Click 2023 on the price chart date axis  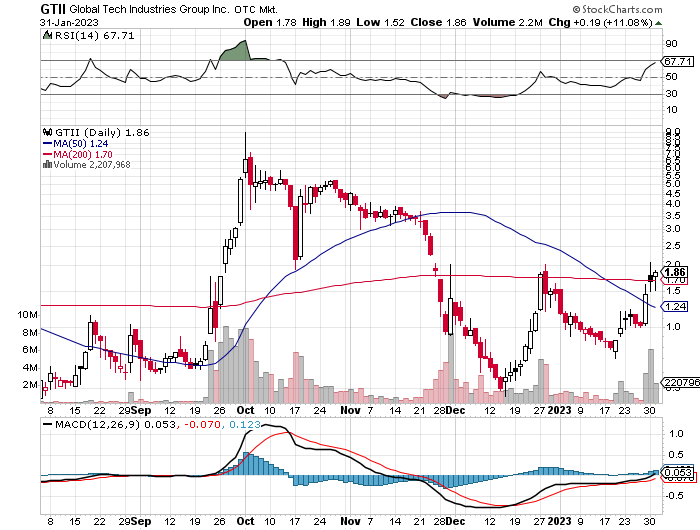click(559, 410)
